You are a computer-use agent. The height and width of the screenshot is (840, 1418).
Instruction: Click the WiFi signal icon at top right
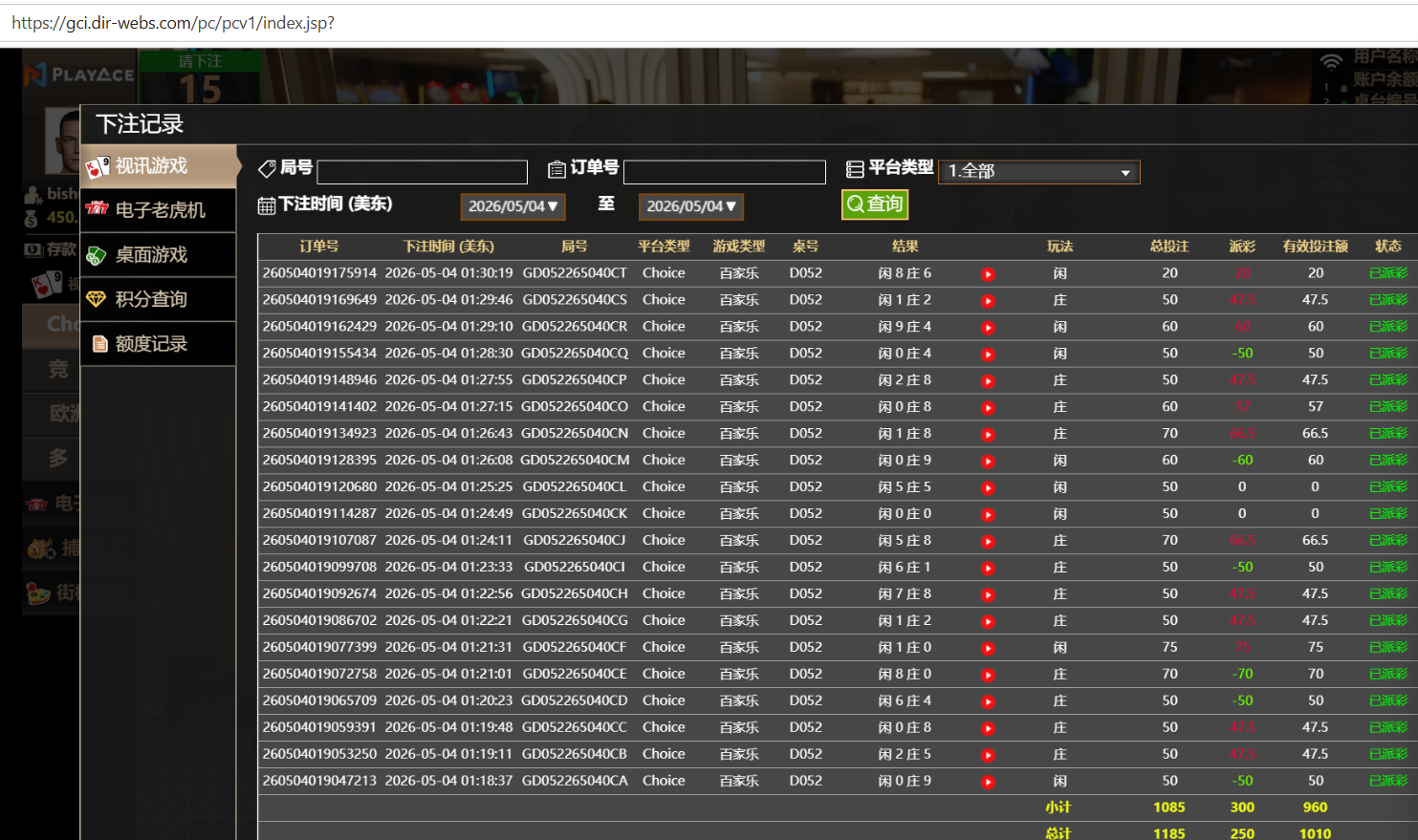tap(1331, 62)
